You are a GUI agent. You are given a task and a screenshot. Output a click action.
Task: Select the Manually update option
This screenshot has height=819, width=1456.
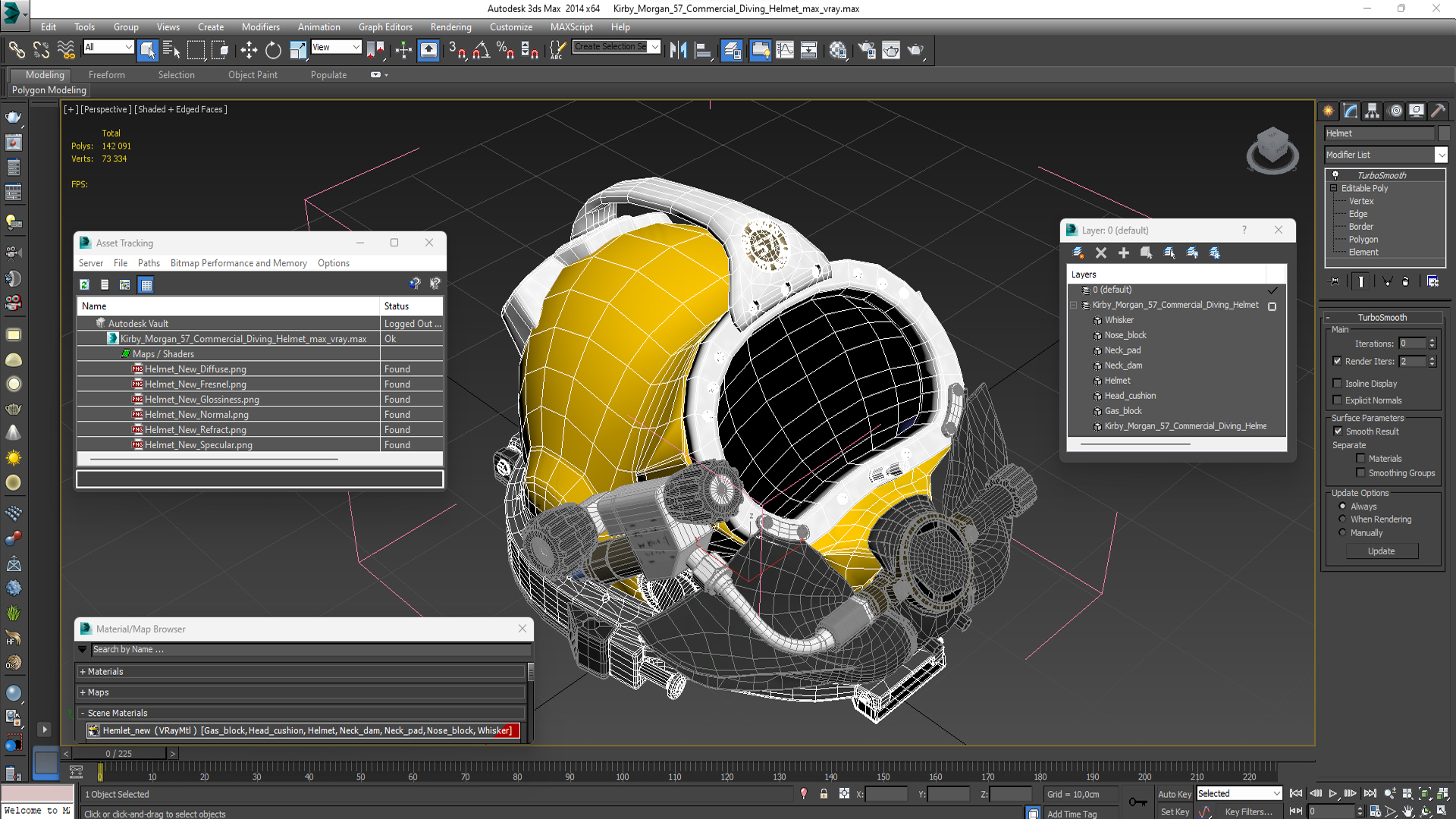pos(1343,532)
